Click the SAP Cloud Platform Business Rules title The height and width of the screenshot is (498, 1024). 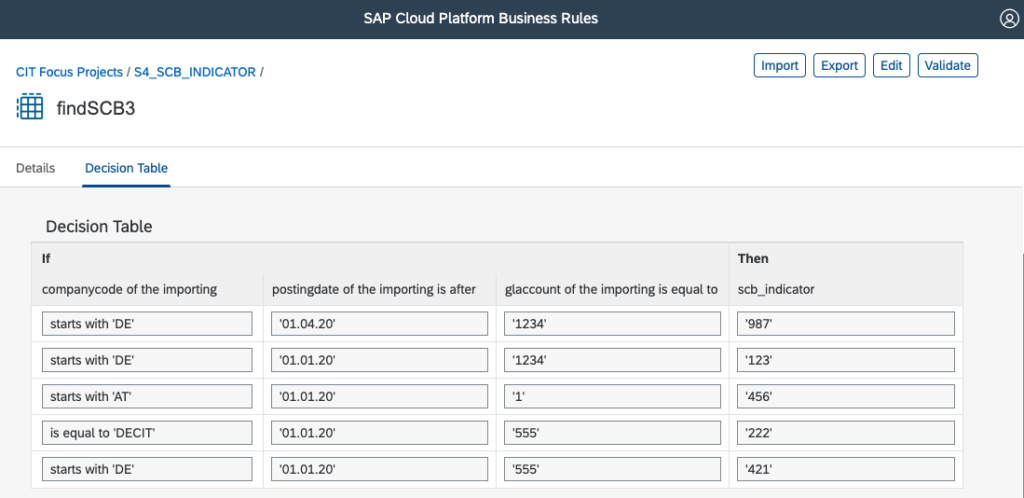coord(481,18)
